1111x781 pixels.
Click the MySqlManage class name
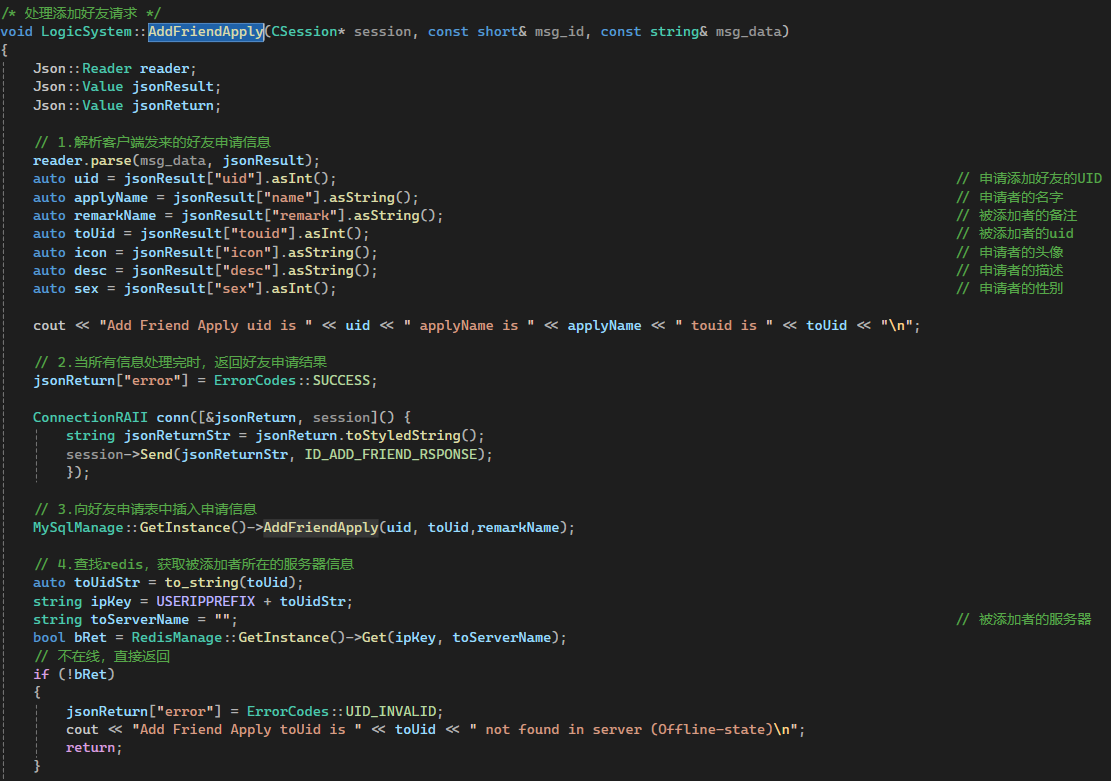pyautogui.click(x=78, y=527)
